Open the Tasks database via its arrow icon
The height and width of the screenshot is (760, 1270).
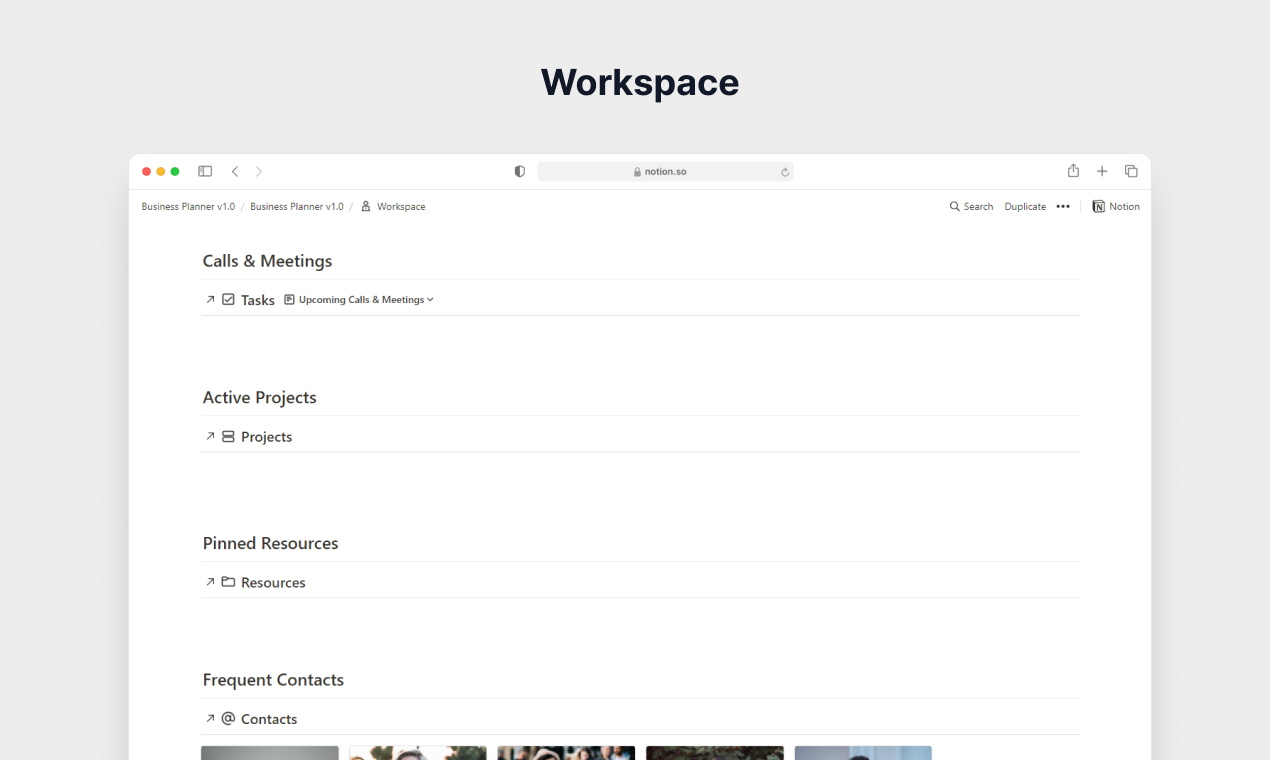coord(210,299)
